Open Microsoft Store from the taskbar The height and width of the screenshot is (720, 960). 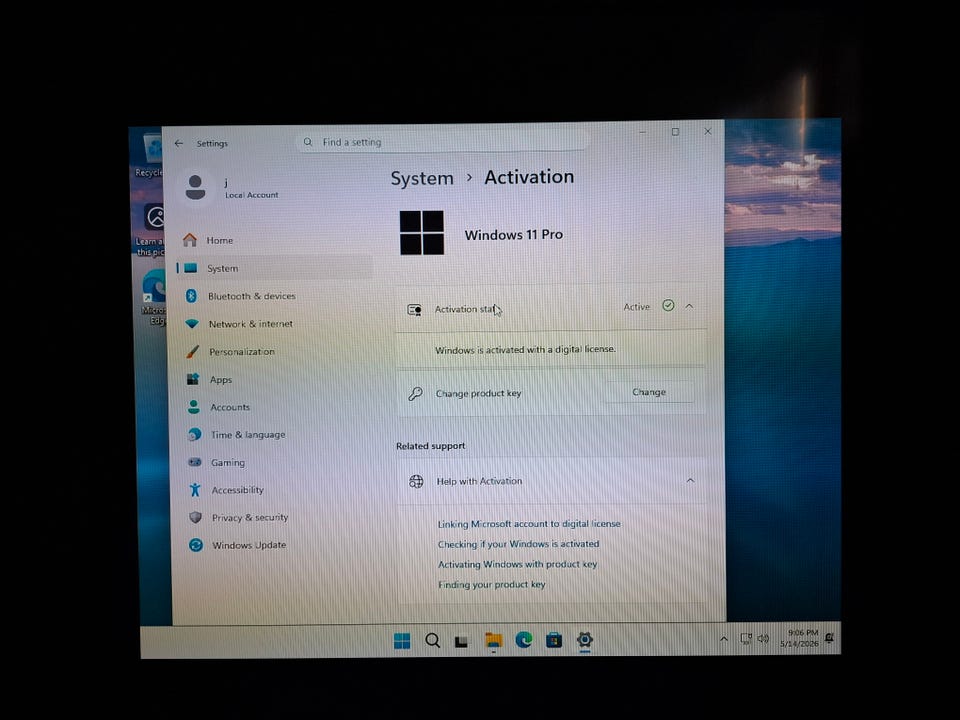[554, 640]
